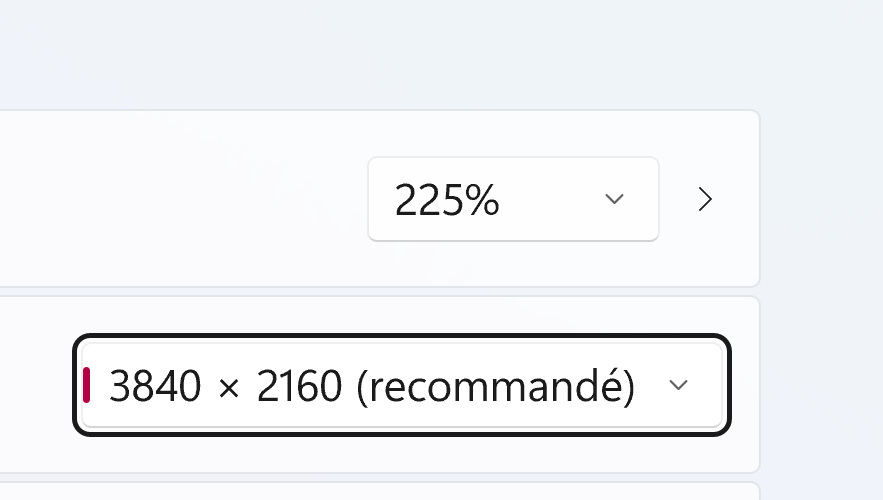Click the "3840" figure in the resolution field
Image resolution: width=883 pixels, height=500 pixels.
[x=155, y=386]
